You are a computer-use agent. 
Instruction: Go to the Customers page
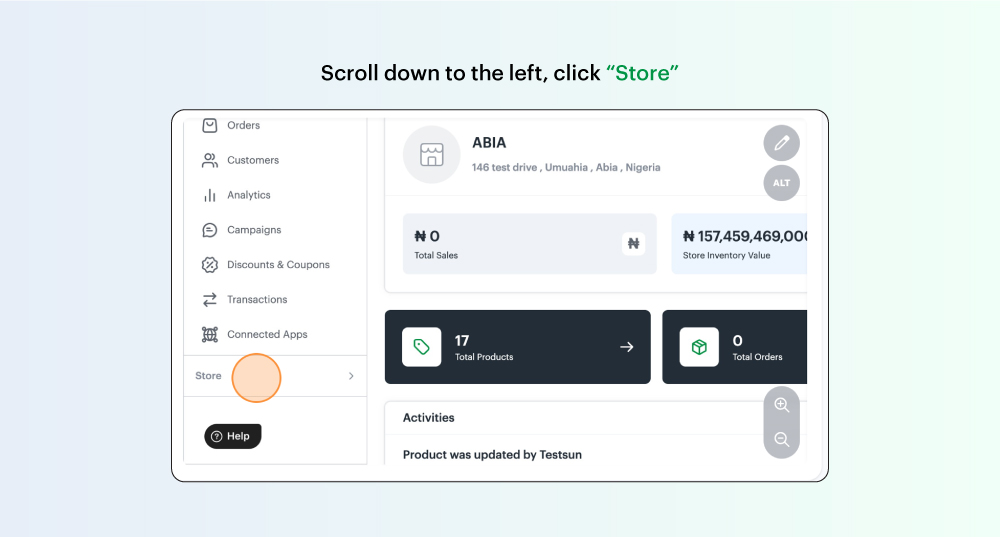point(253,160)
